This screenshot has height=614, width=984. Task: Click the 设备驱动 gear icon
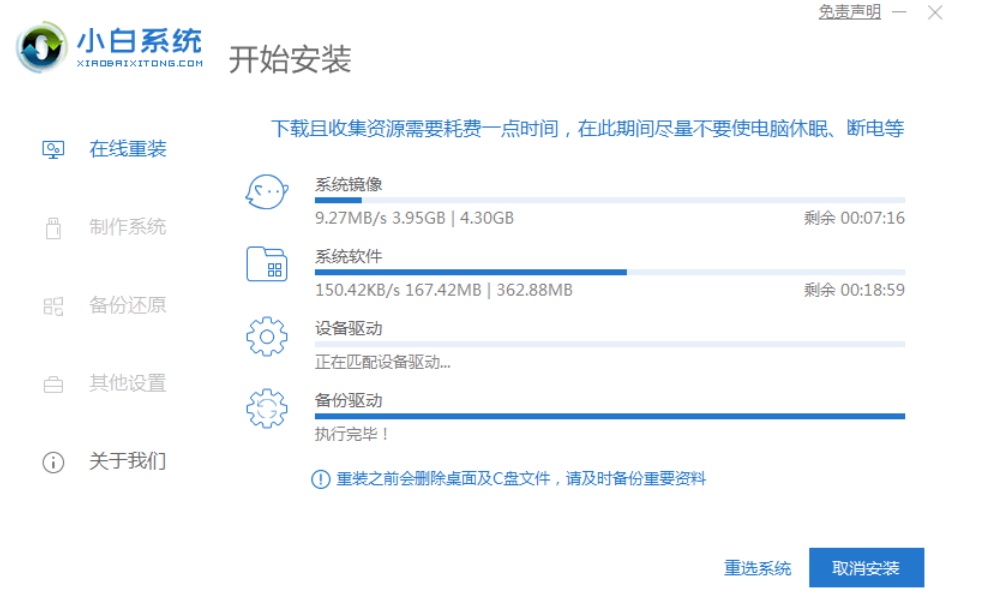[x=267, y=336]
